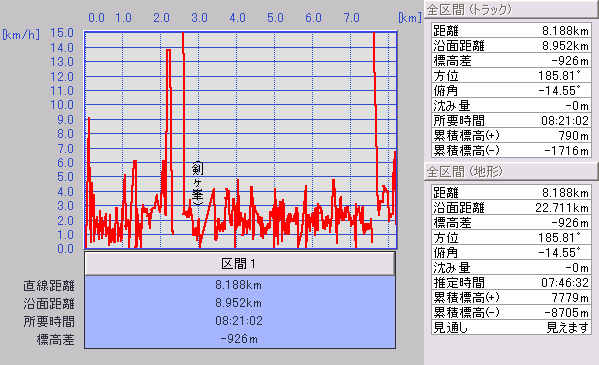This screenshot has height=365, width=599.
Task: Select the 全区間 (地形) panel header
Action: 511,171
